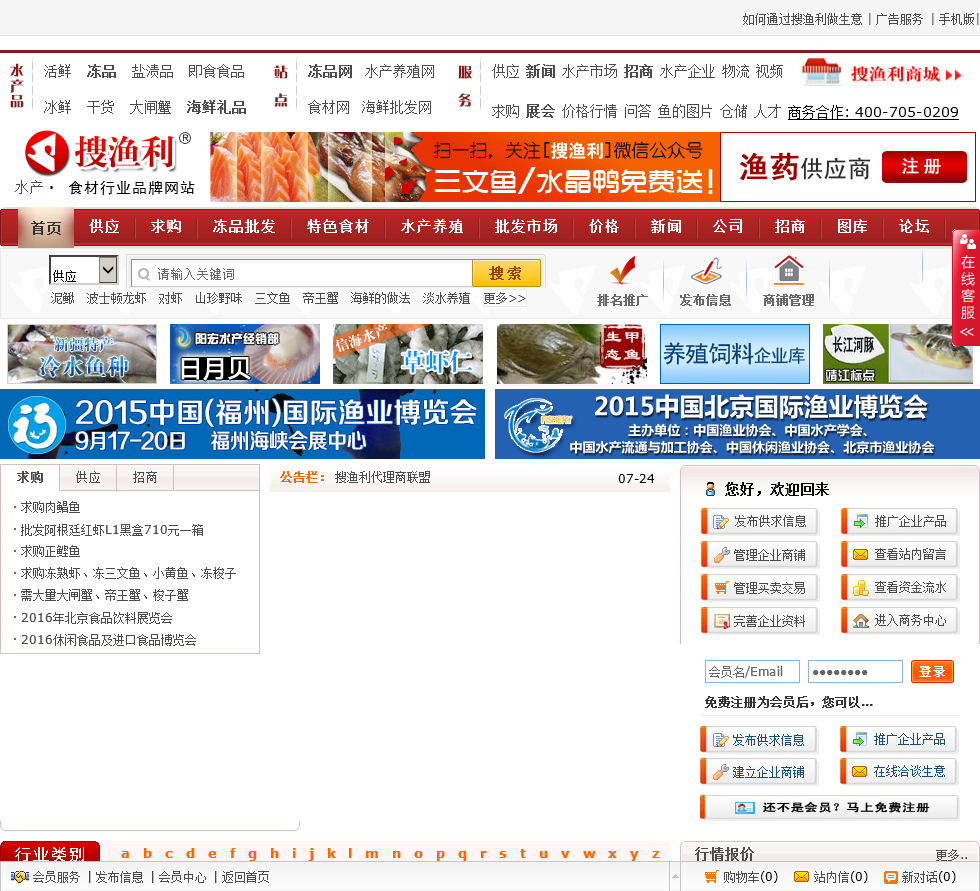The image size is (980, 891).
Task: Click the 购物车 cart icon in bottom bar
Action: (x=711, y=877)
